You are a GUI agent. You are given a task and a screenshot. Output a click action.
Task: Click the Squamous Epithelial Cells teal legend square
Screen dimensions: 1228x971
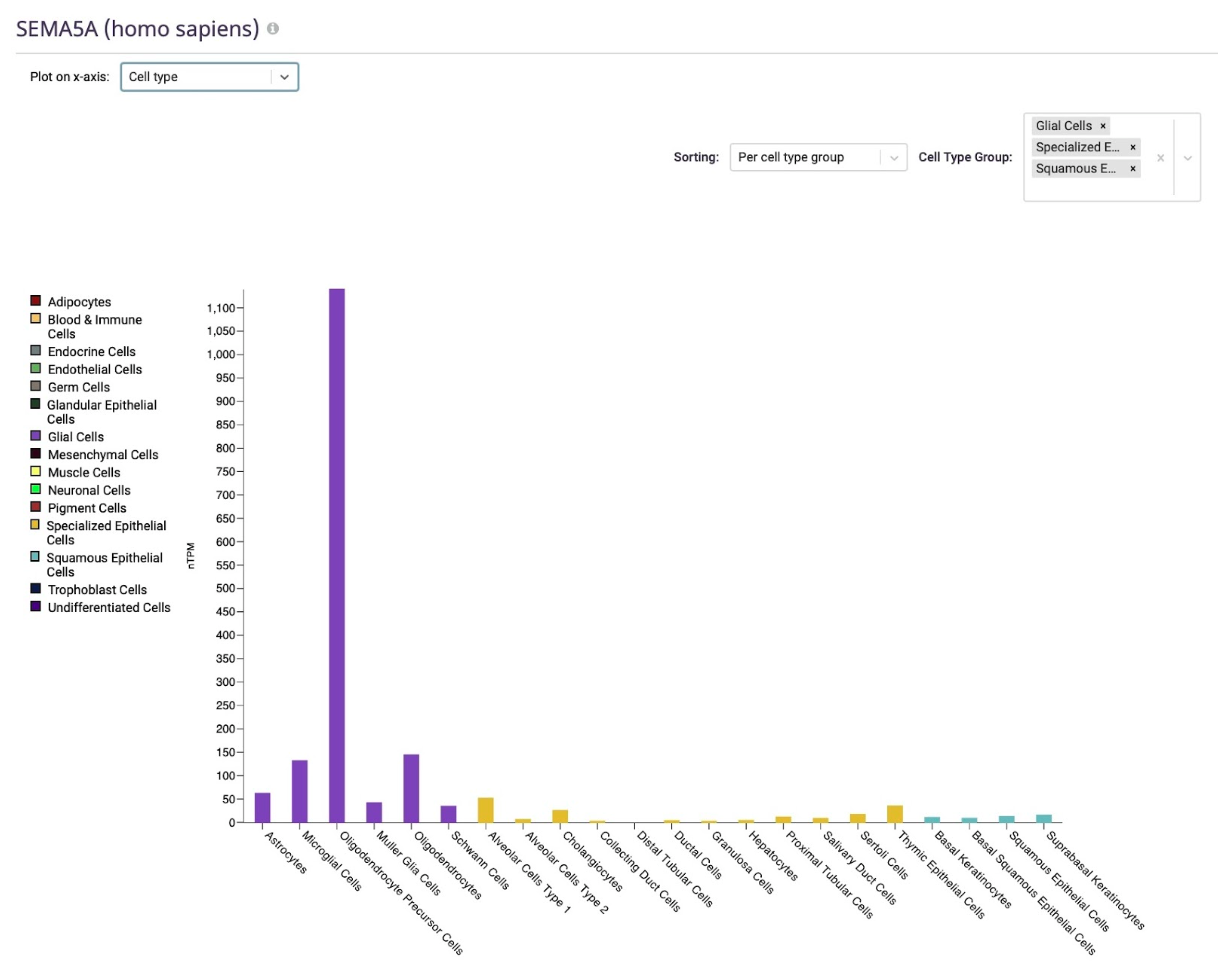[35, 558]
